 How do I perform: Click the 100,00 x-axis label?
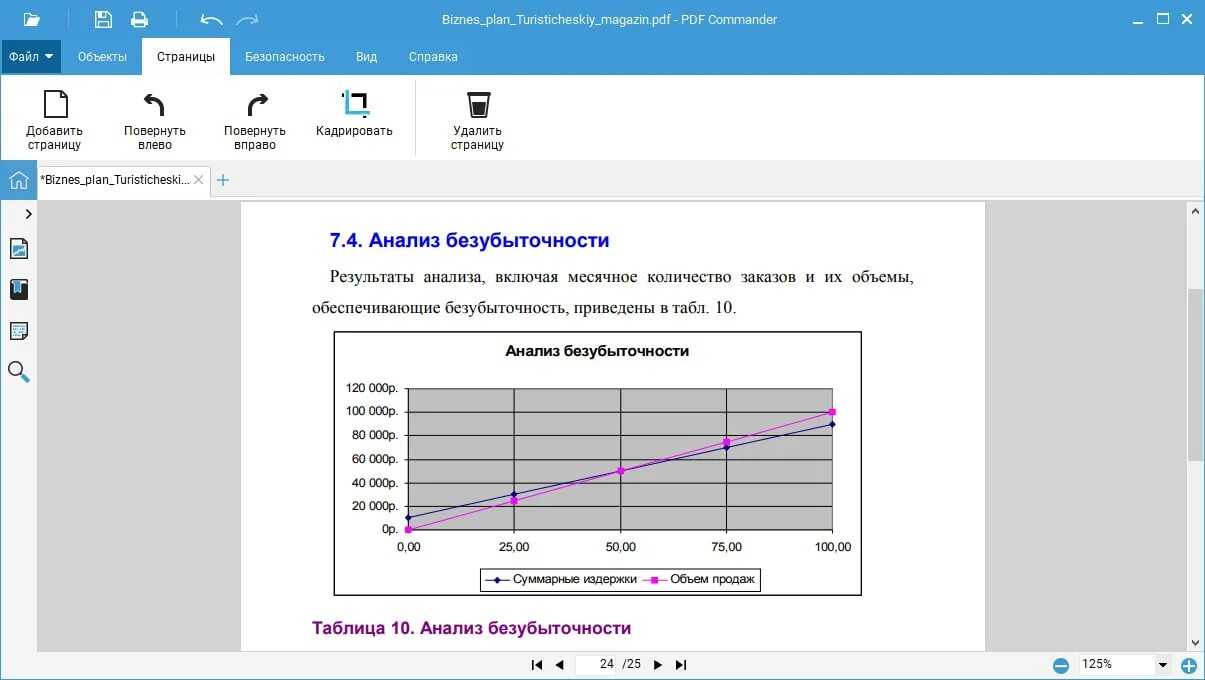[833, 547]
